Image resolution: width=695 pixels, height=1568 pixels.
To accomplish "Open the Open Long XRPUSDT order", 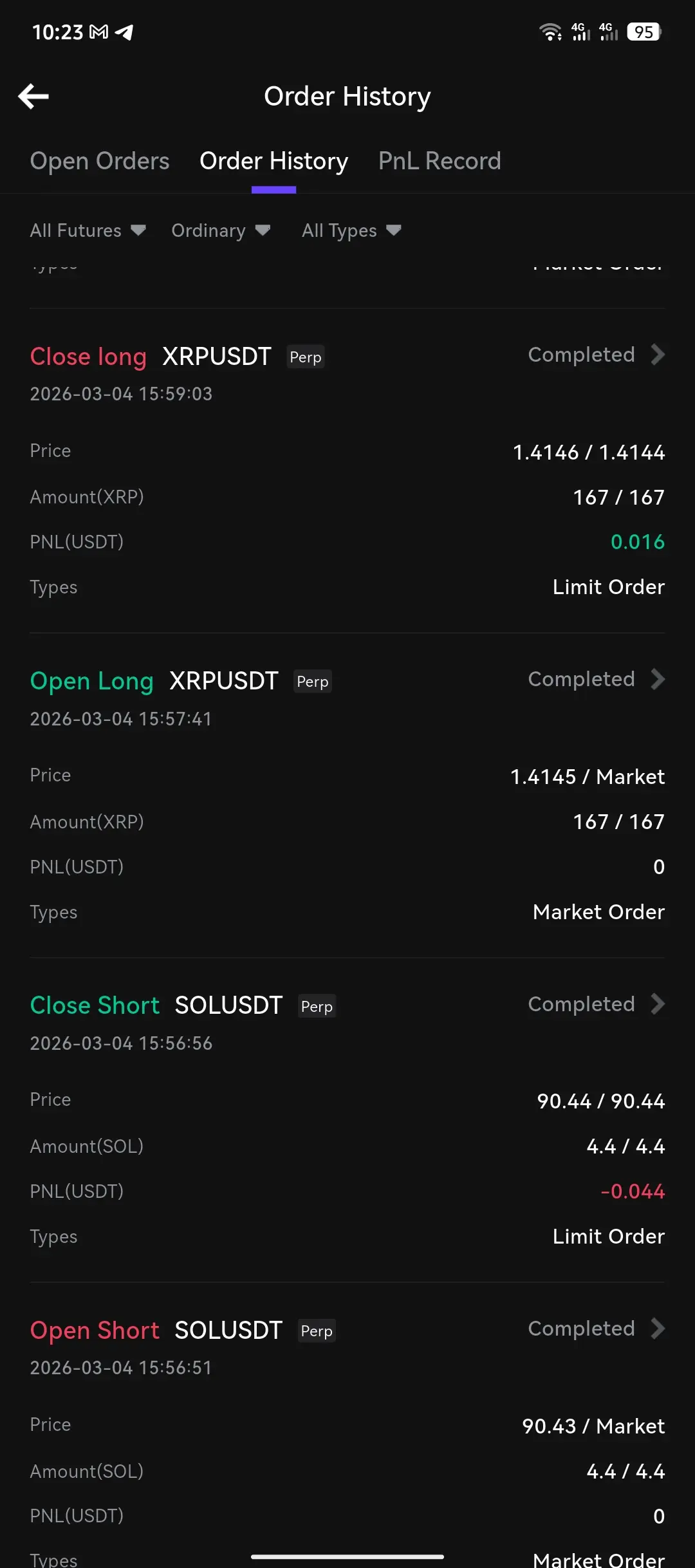I will point(223,681).
